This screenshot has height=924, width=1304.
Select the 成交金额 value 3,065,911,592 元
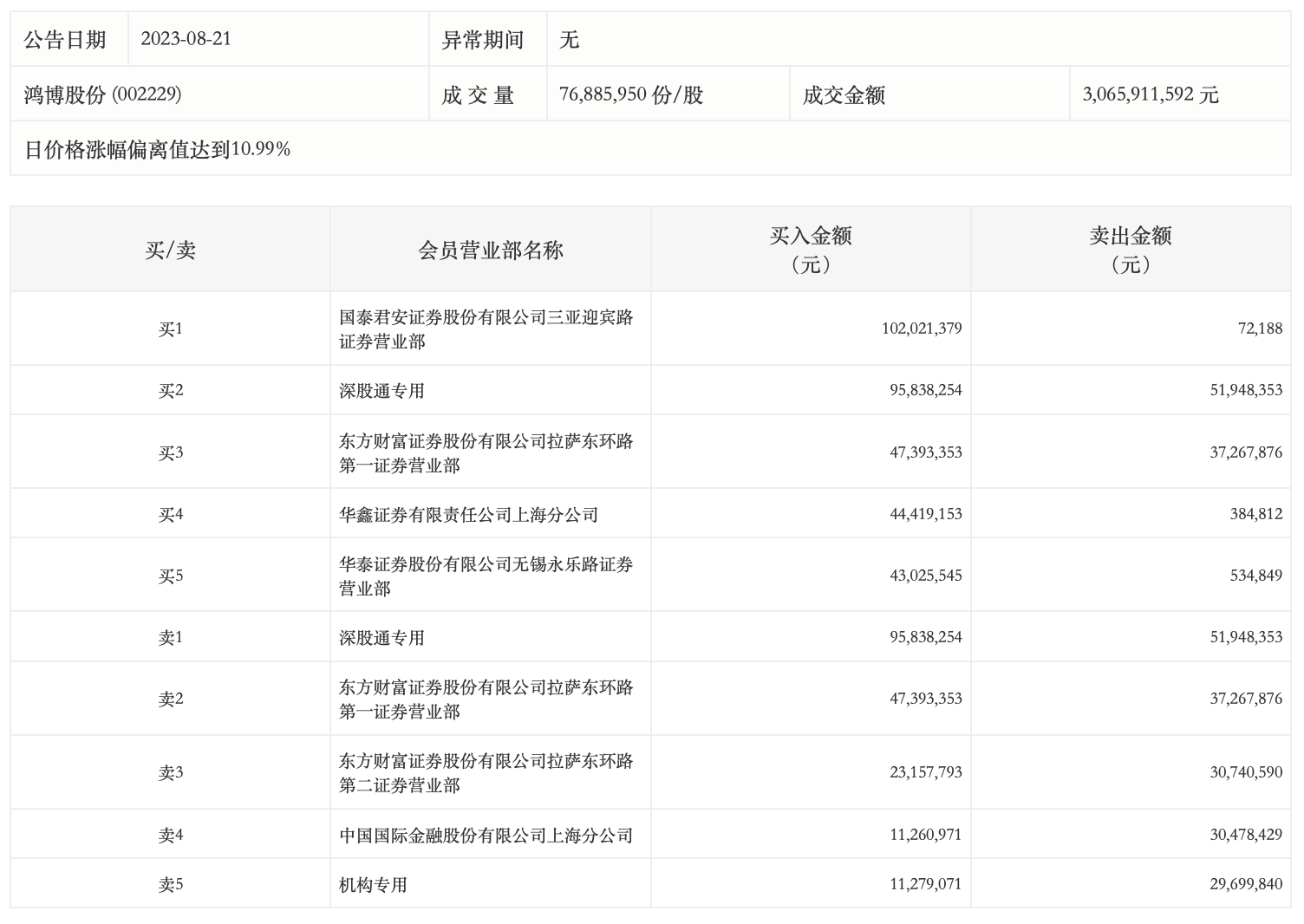(1150, 94)
